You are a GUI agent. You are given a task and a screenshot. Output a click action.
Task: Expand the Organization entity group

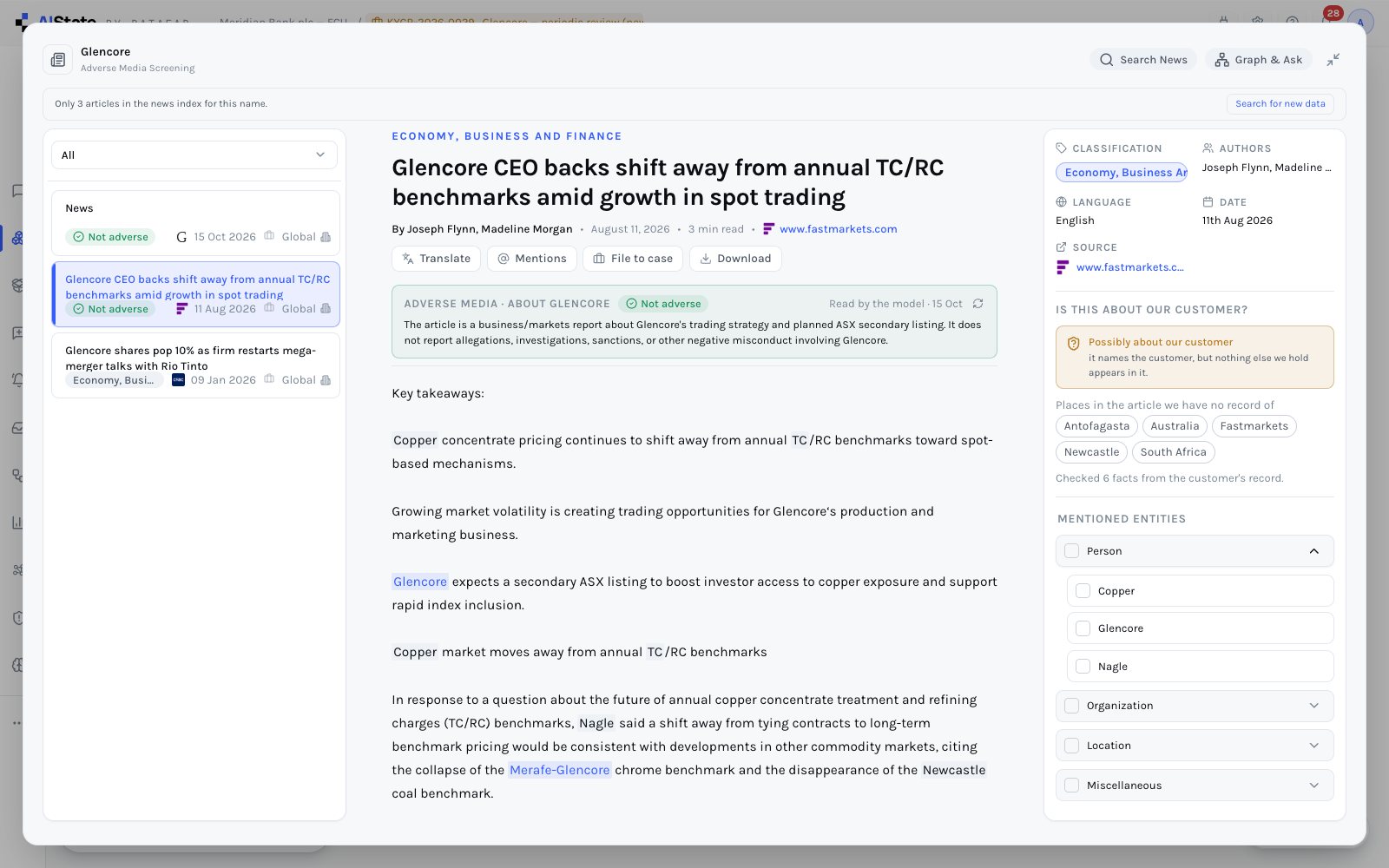click(1313, 706)
